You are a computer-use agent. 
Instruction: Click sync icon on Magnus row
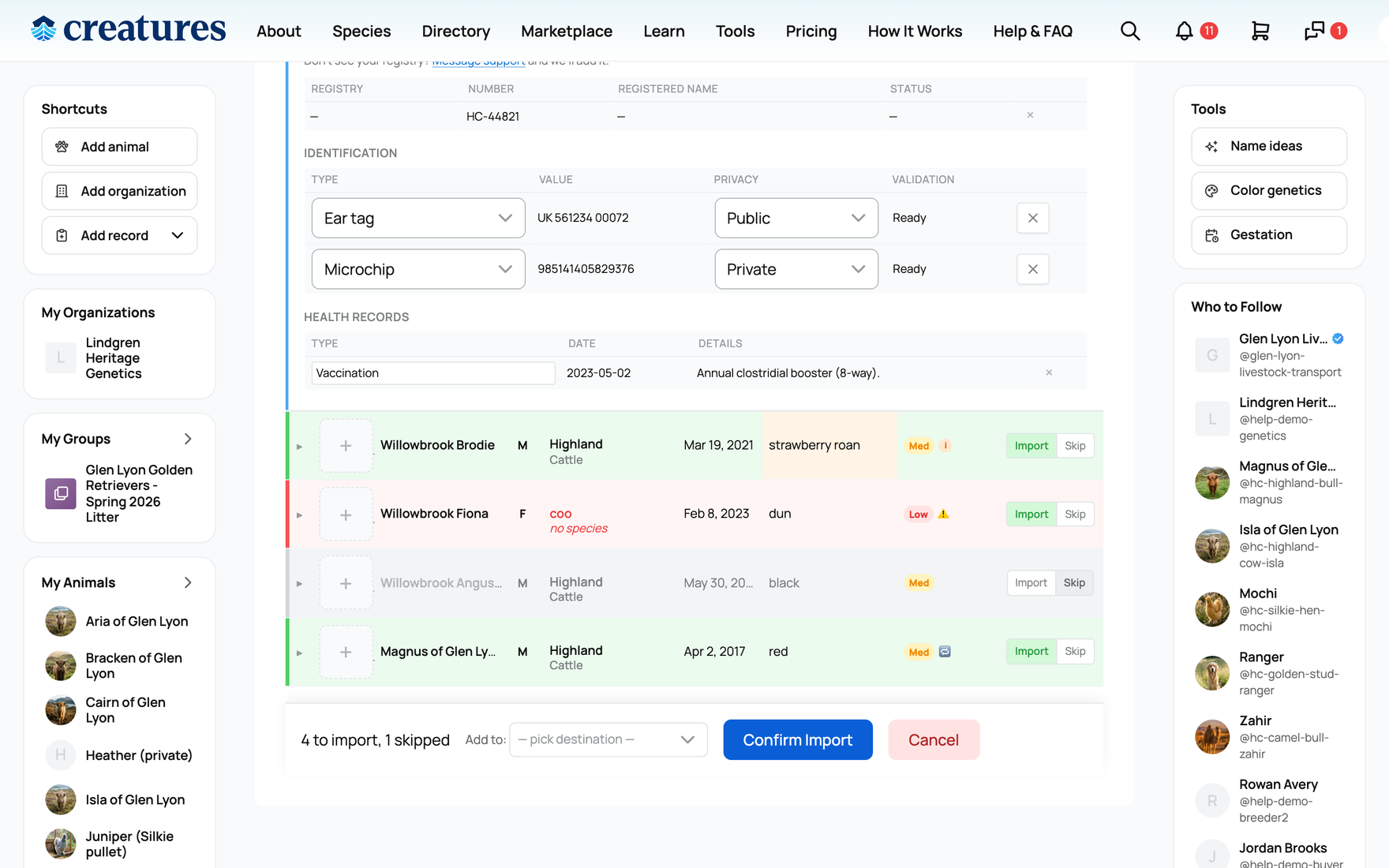(945, 651)
